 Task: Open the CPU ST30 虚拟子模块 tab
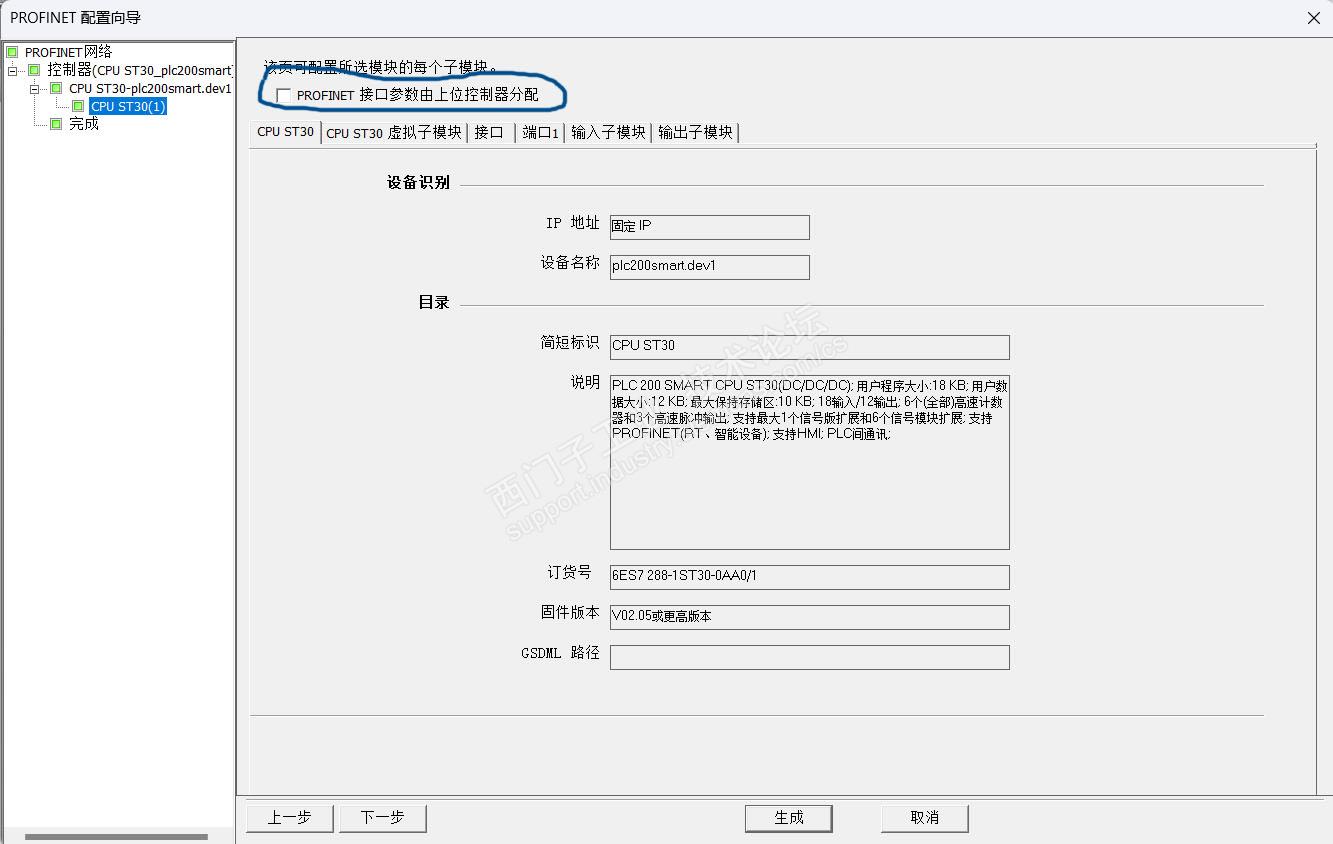pyautogui.click(x=394, y=133)
